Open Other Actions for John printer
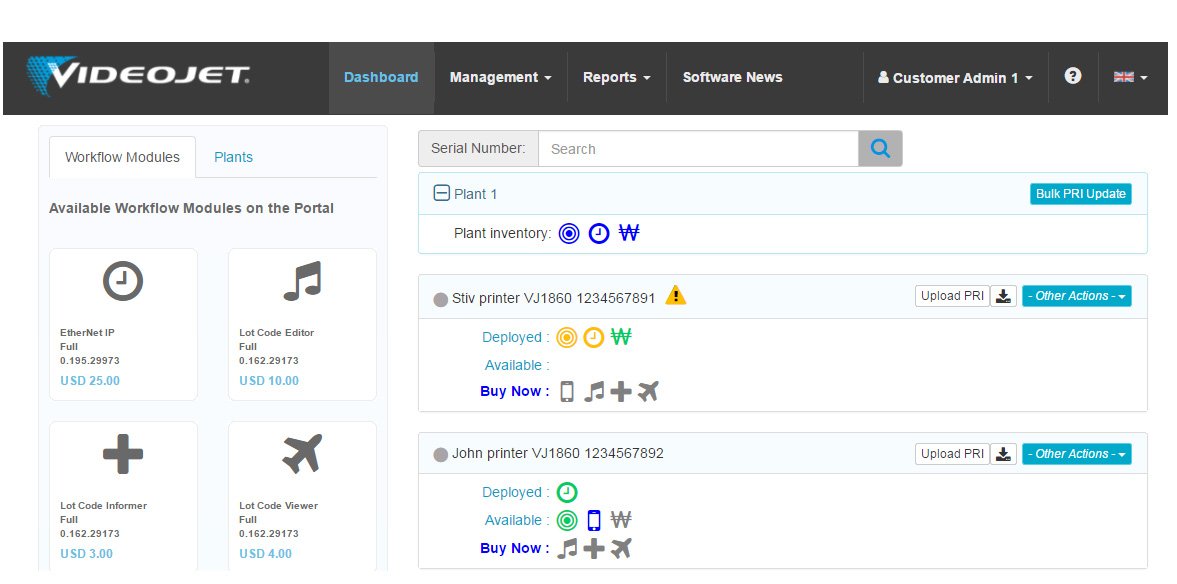 (1076, 453)
